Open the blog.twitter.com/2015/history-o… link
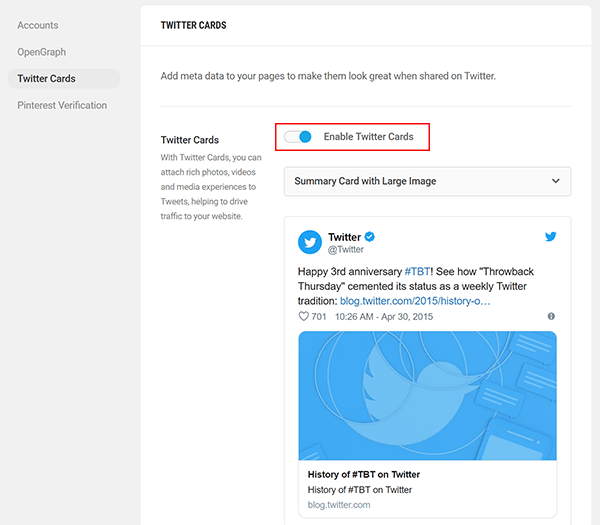Screen dimensions: 600x525 415,301
